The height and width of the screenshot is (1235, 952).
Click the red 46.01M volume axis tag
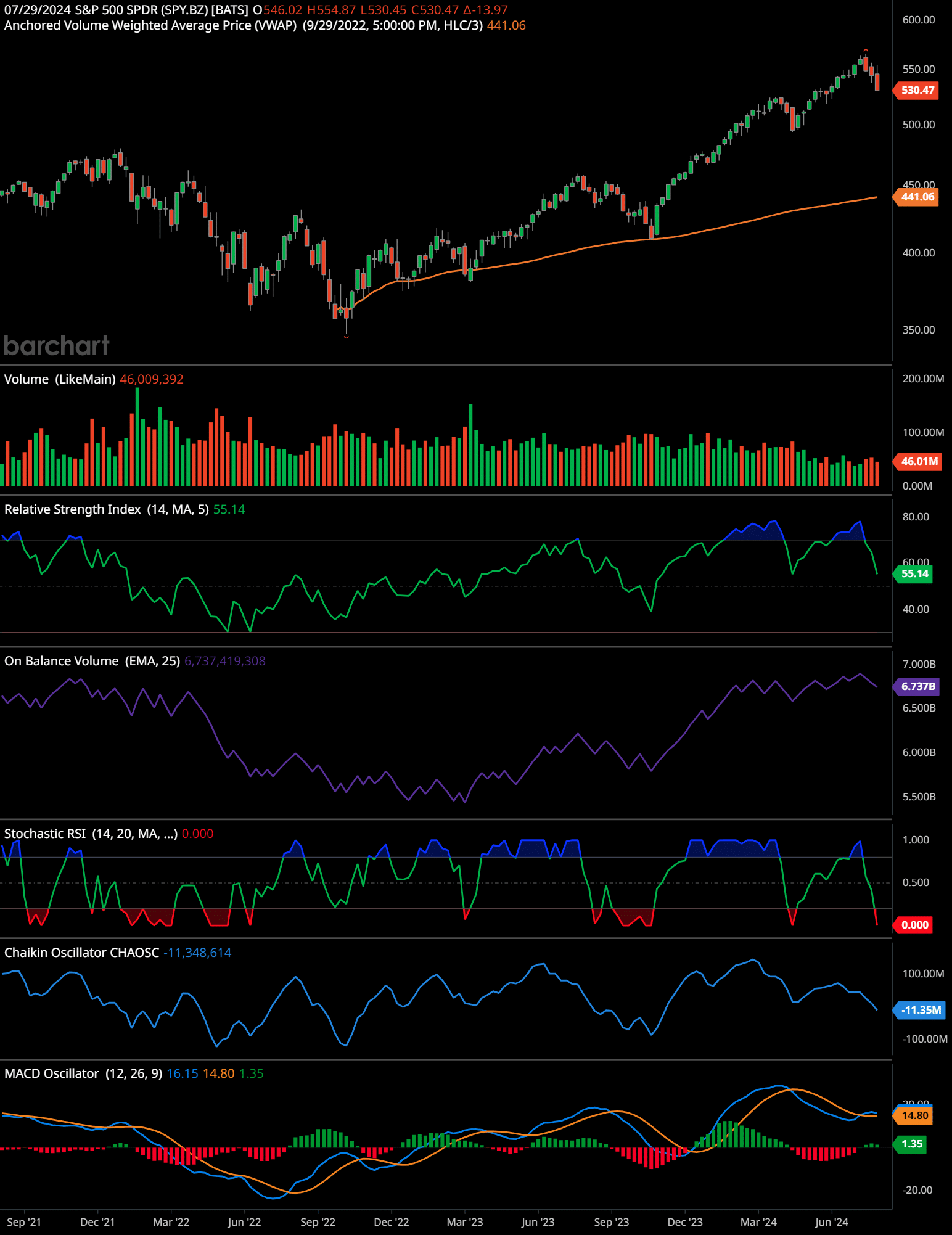point(919,461)
